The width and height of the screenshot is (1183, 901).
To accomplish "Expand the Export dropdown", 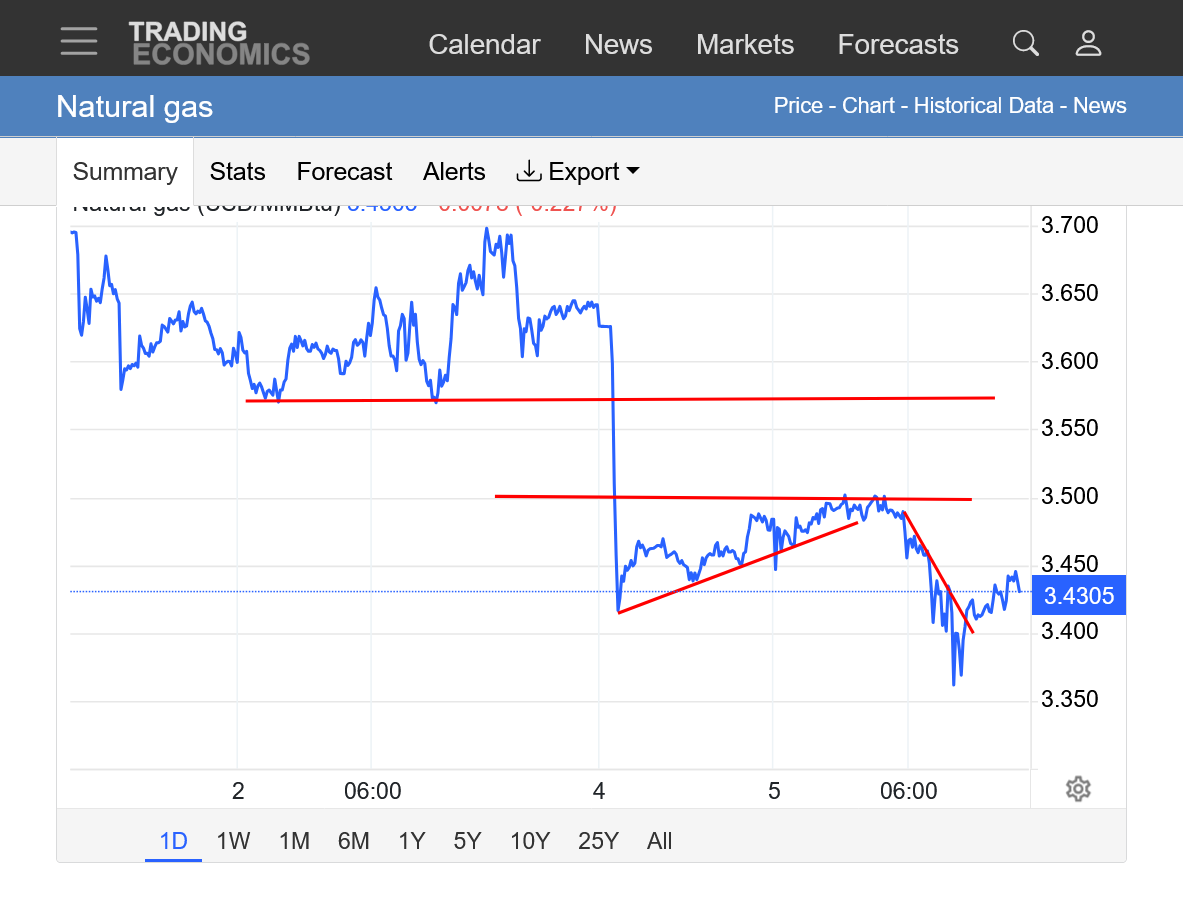I will [x=578, y=172].
